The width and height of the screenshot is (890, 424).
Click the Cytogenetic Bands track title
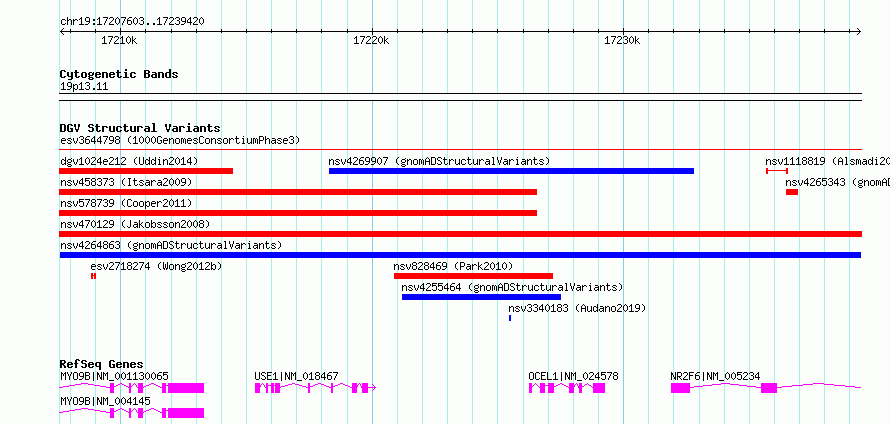click(x=119, y=74)
